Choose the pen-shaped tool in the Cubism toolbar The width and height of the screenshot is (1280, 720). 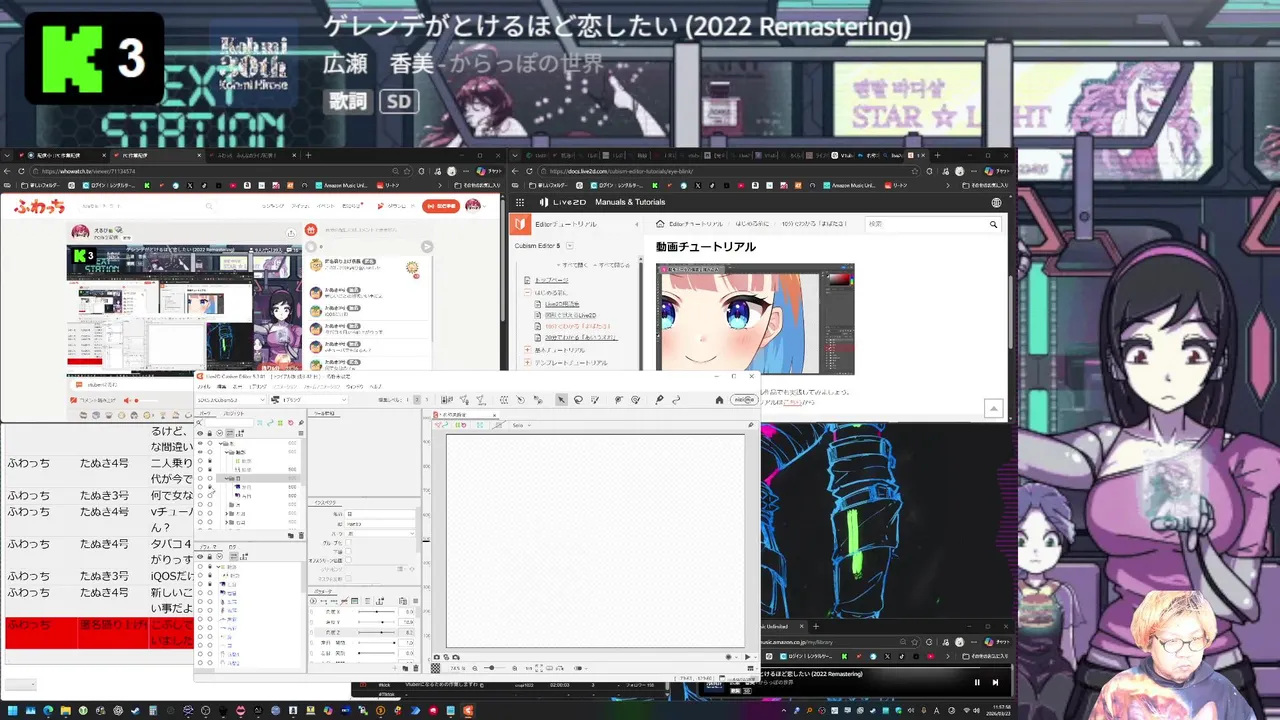(659, 400)
